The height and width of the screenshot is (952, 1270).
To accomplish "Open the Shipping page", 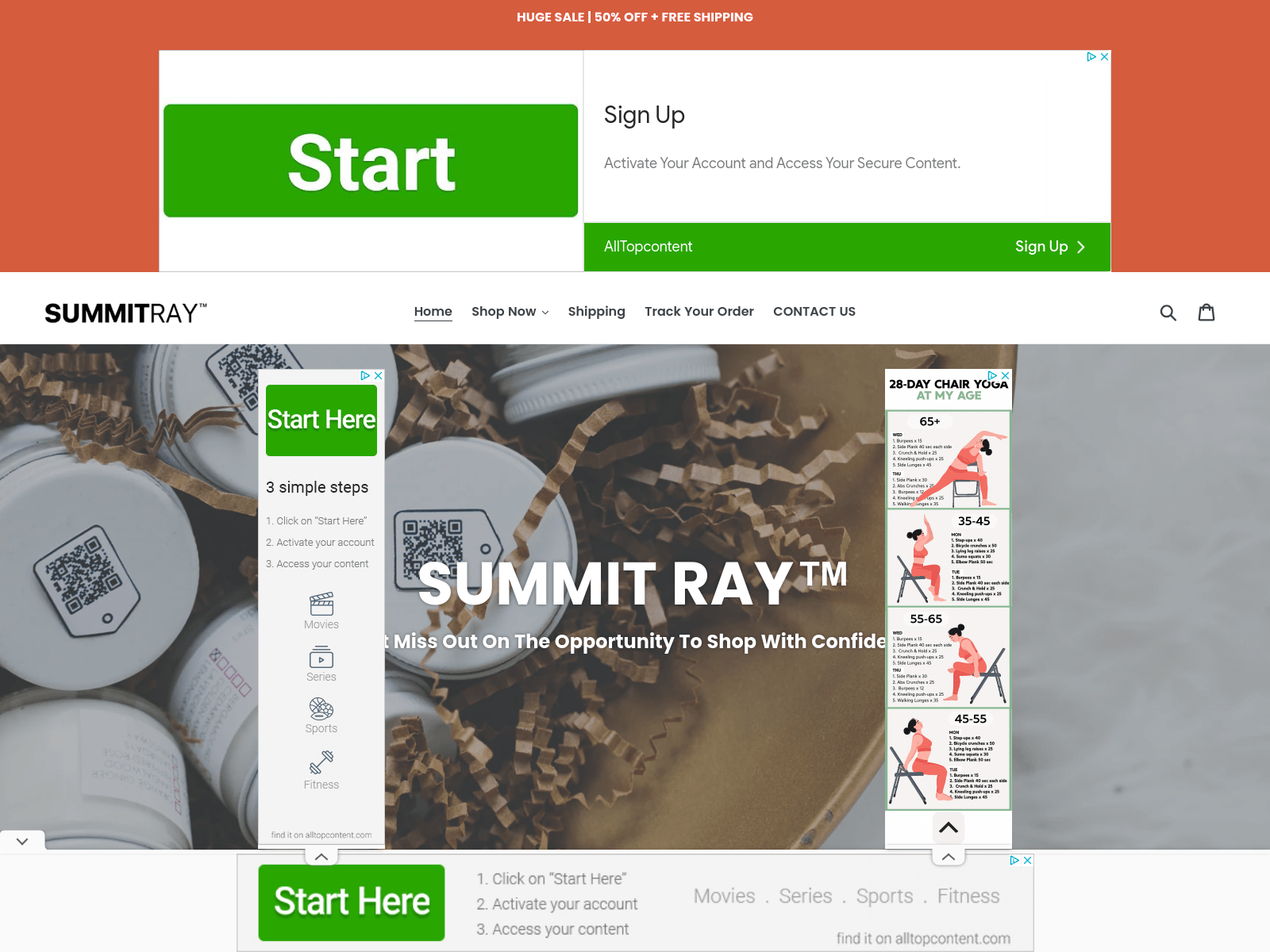I will click(597, 312).
